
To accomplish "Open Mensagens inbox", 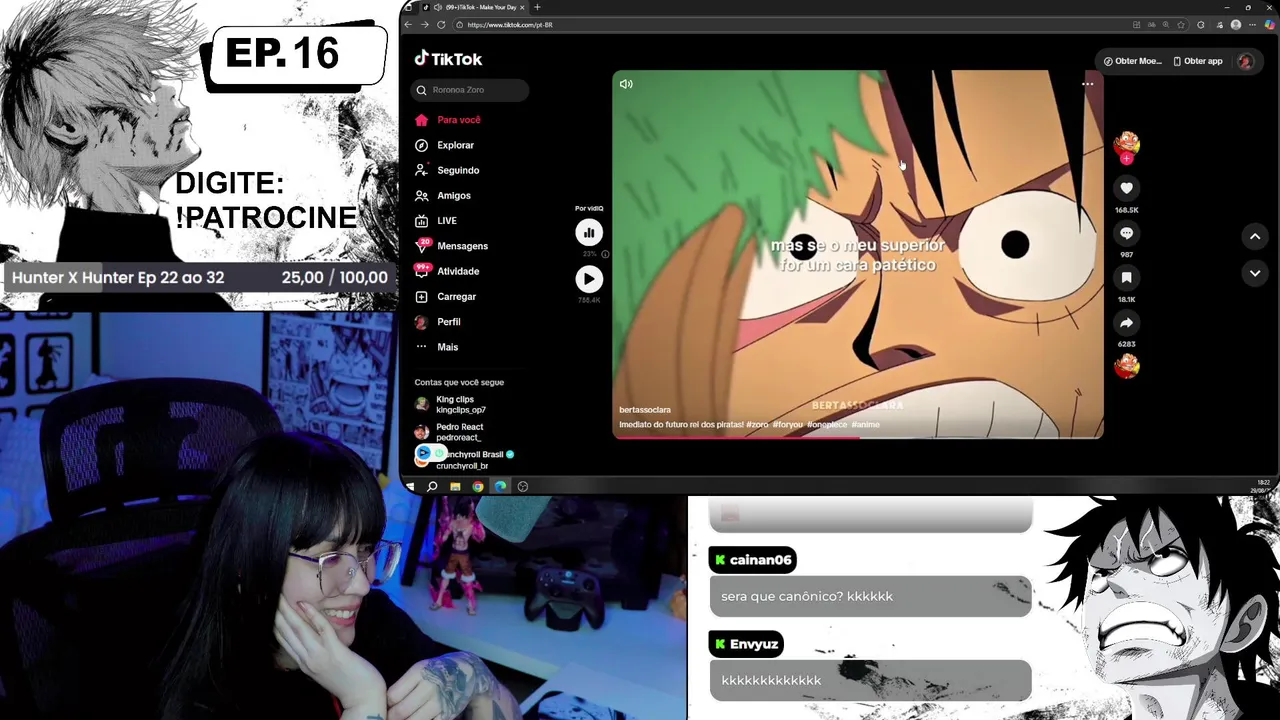I will coord(462,246).
